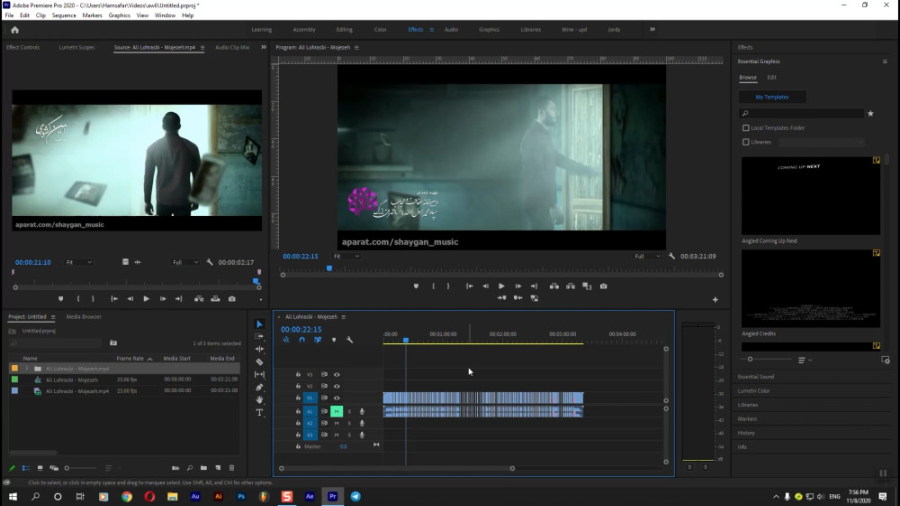900x506 pixels.
Task: Toggle V3 track output eye
Action: [x=337, y=375]
